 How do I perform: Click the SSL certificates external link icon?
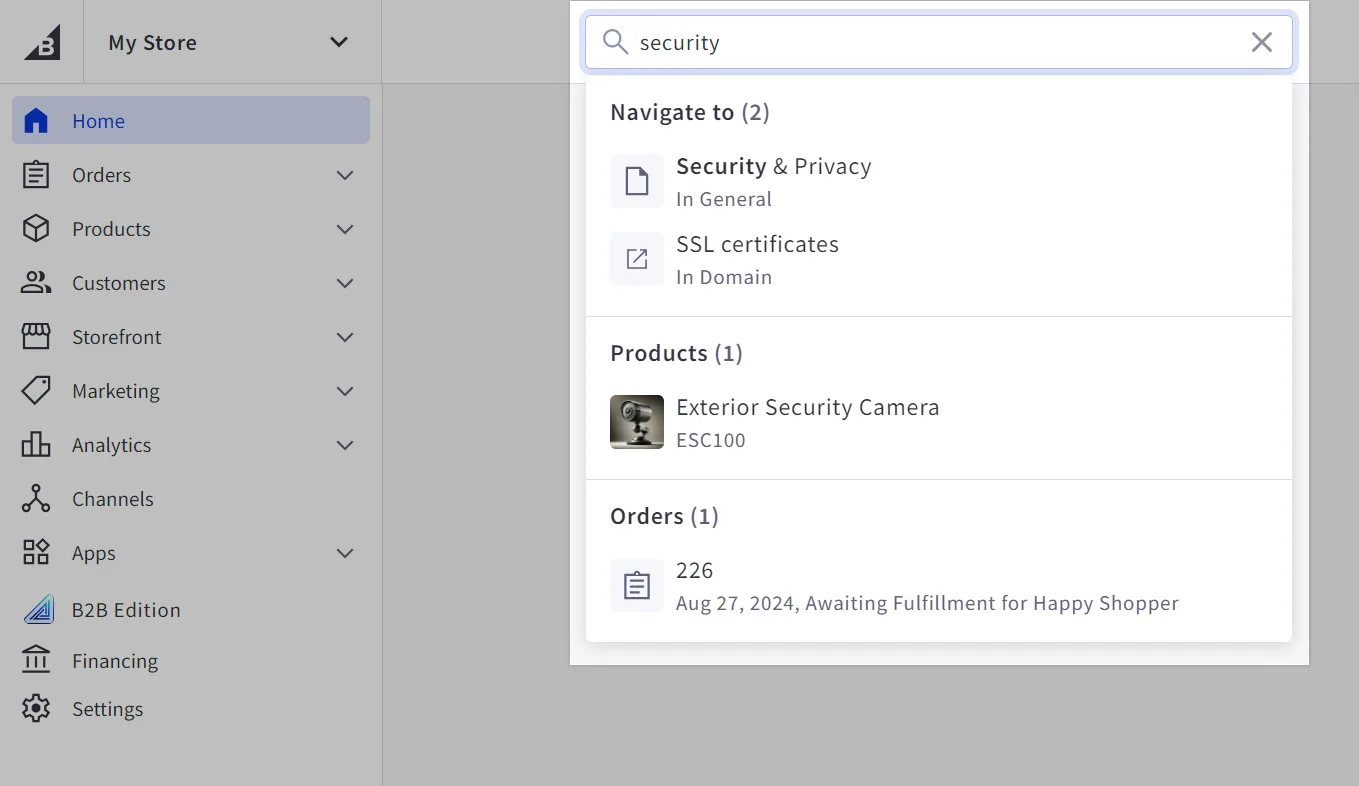click(x=637, y=259)
